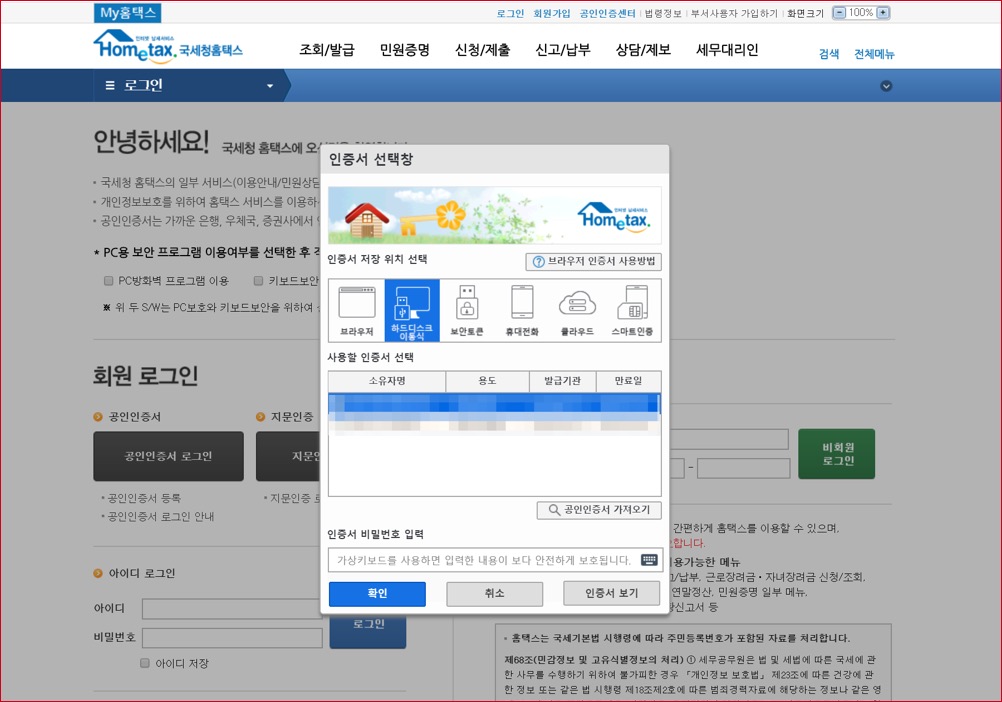Click the 비밀번호 input field under 아이디 로그인
Image resolution: width=1002 pixels, height=702 pixels.
232,637
